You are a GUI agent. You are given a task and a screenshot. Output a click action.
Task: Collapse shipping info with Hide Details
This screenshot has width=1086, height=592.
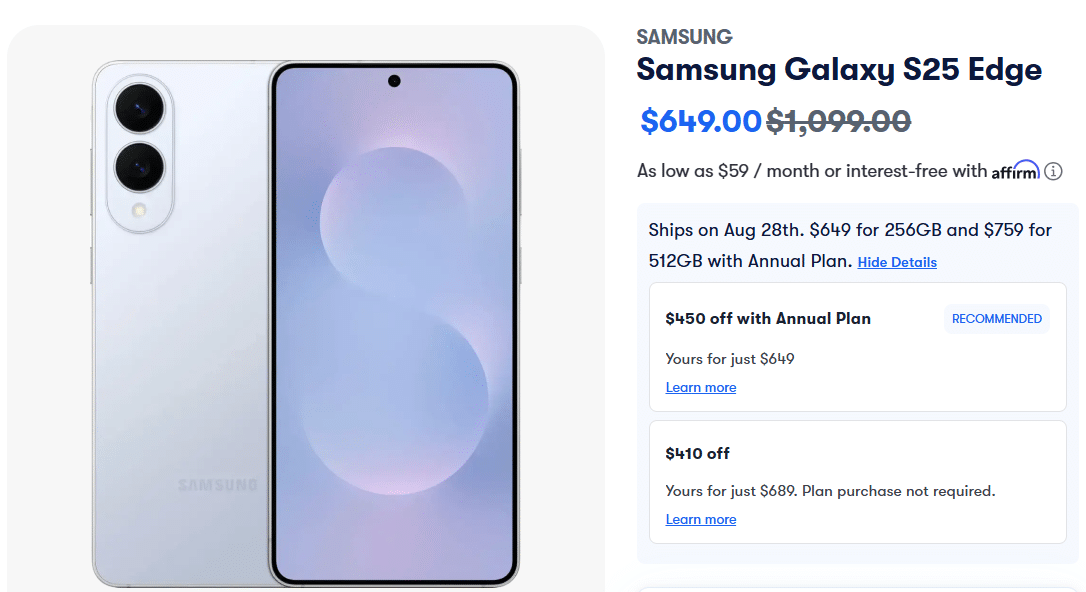pyautogui.click(x=897, y=262)
